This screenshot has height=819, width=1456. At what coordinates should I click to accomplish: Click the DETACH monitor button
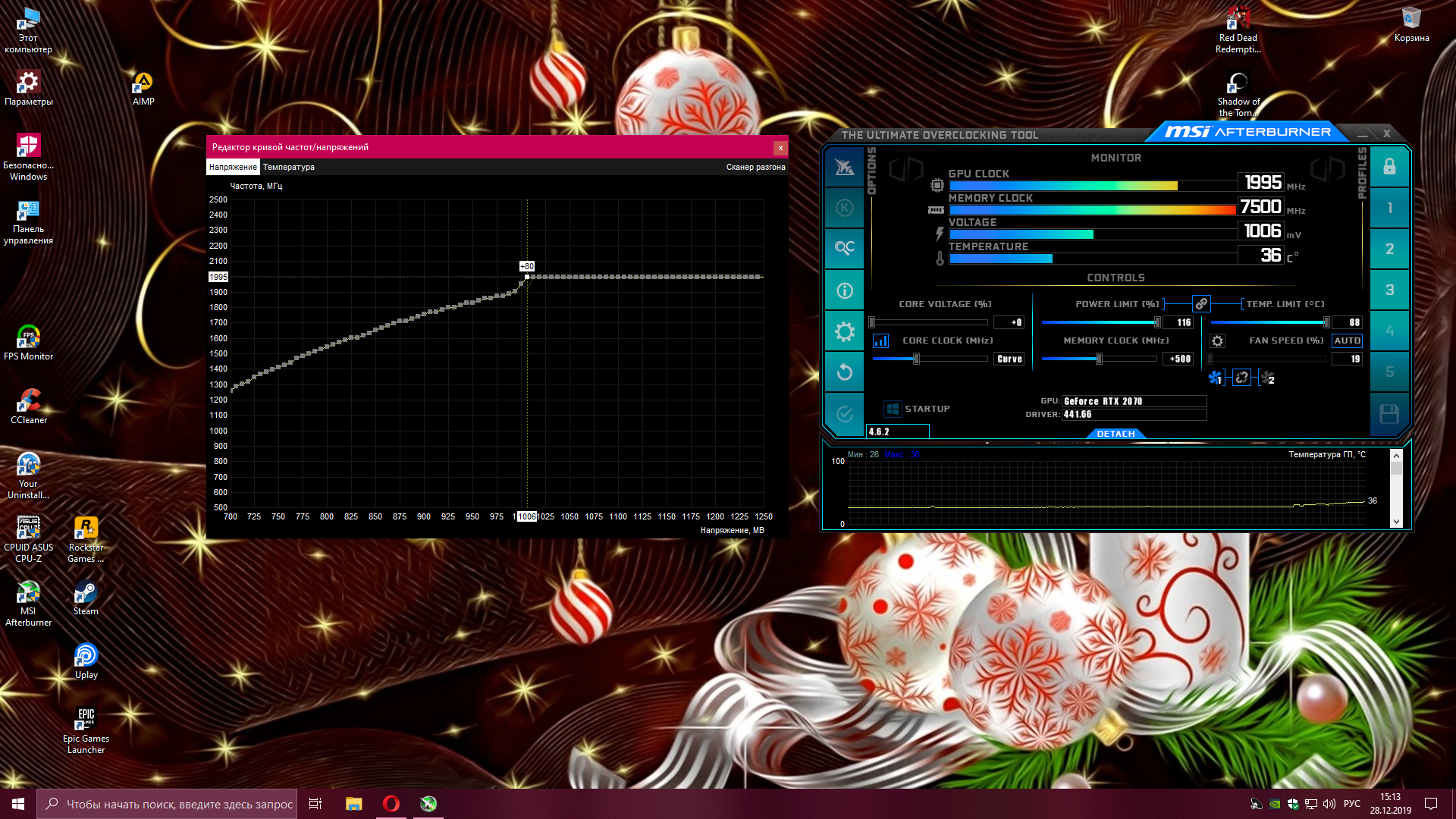pos(1116,434)
